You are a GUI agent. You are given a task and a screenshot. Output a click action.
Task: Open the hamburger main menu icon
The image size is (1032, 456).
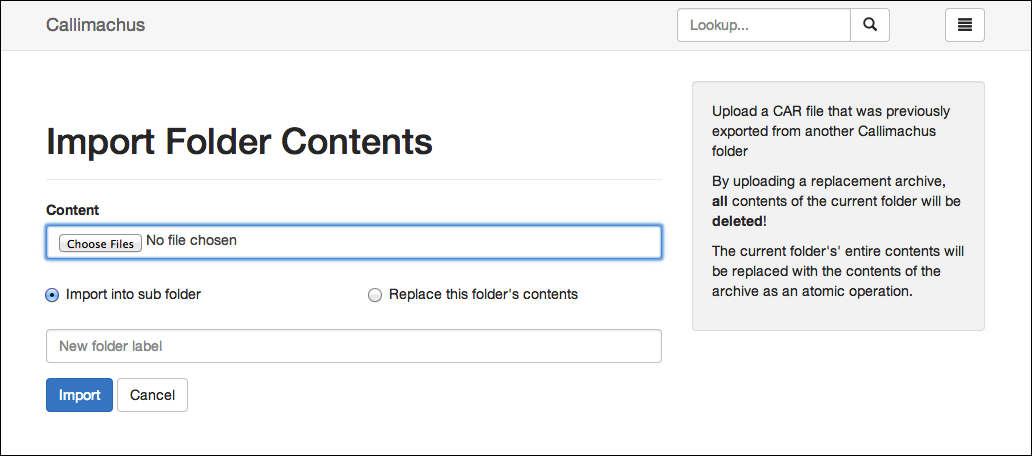pos(964,25)
